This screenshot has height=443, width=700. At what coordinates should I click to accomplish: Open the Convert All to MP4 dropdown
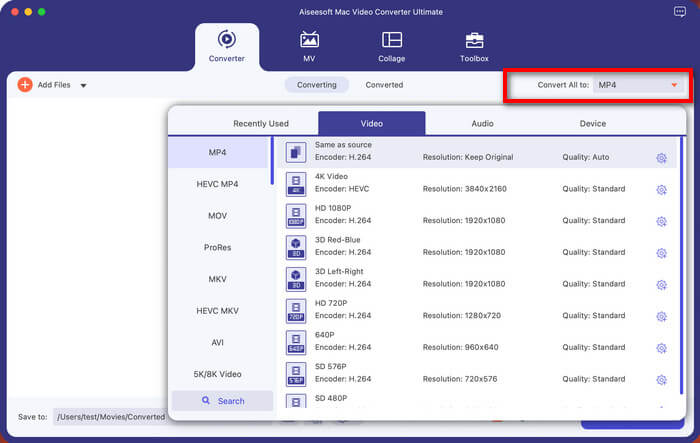click(638, 85)
